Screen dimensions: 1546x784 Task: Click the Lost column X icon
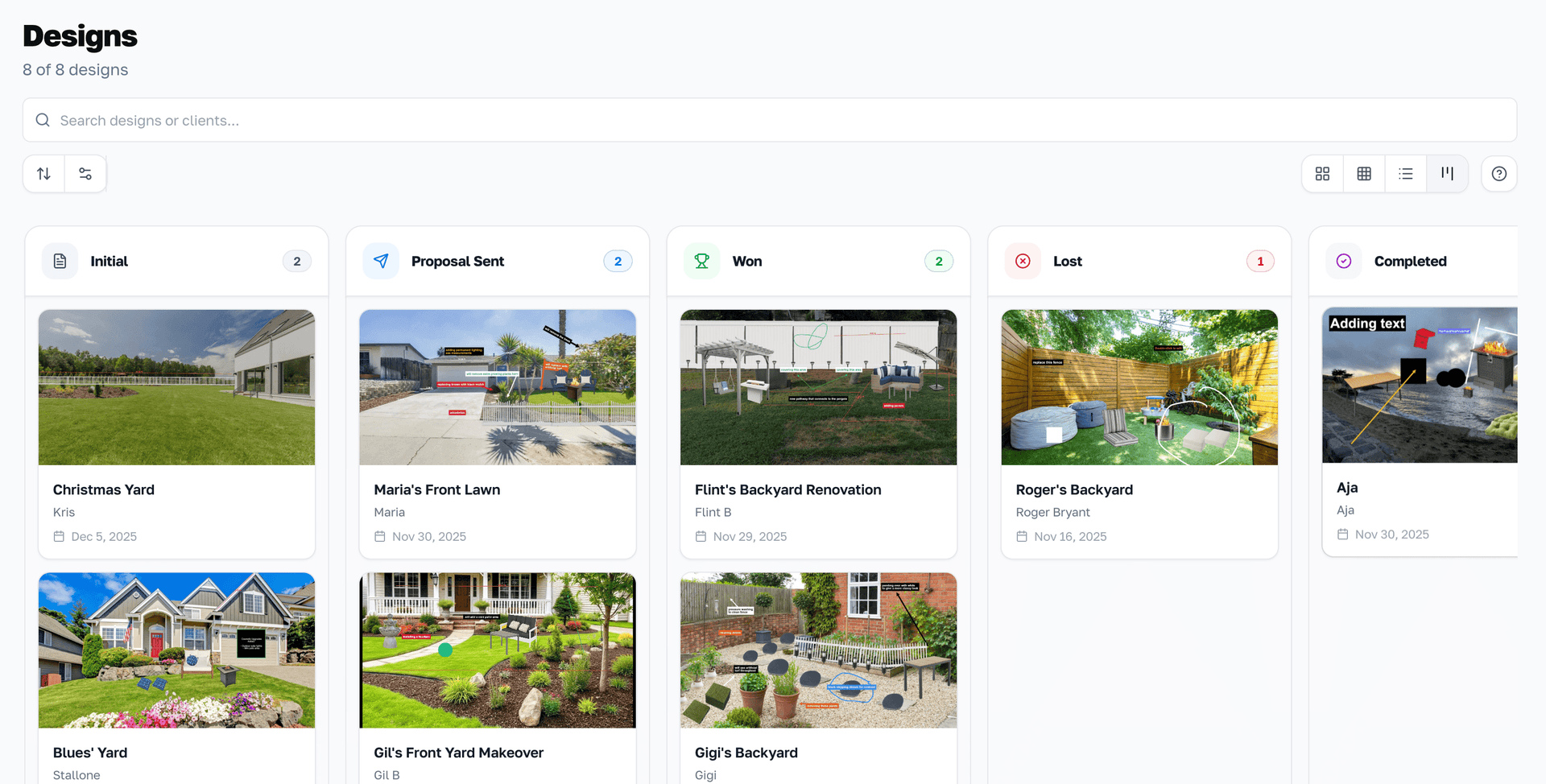tap(1023, 262)
